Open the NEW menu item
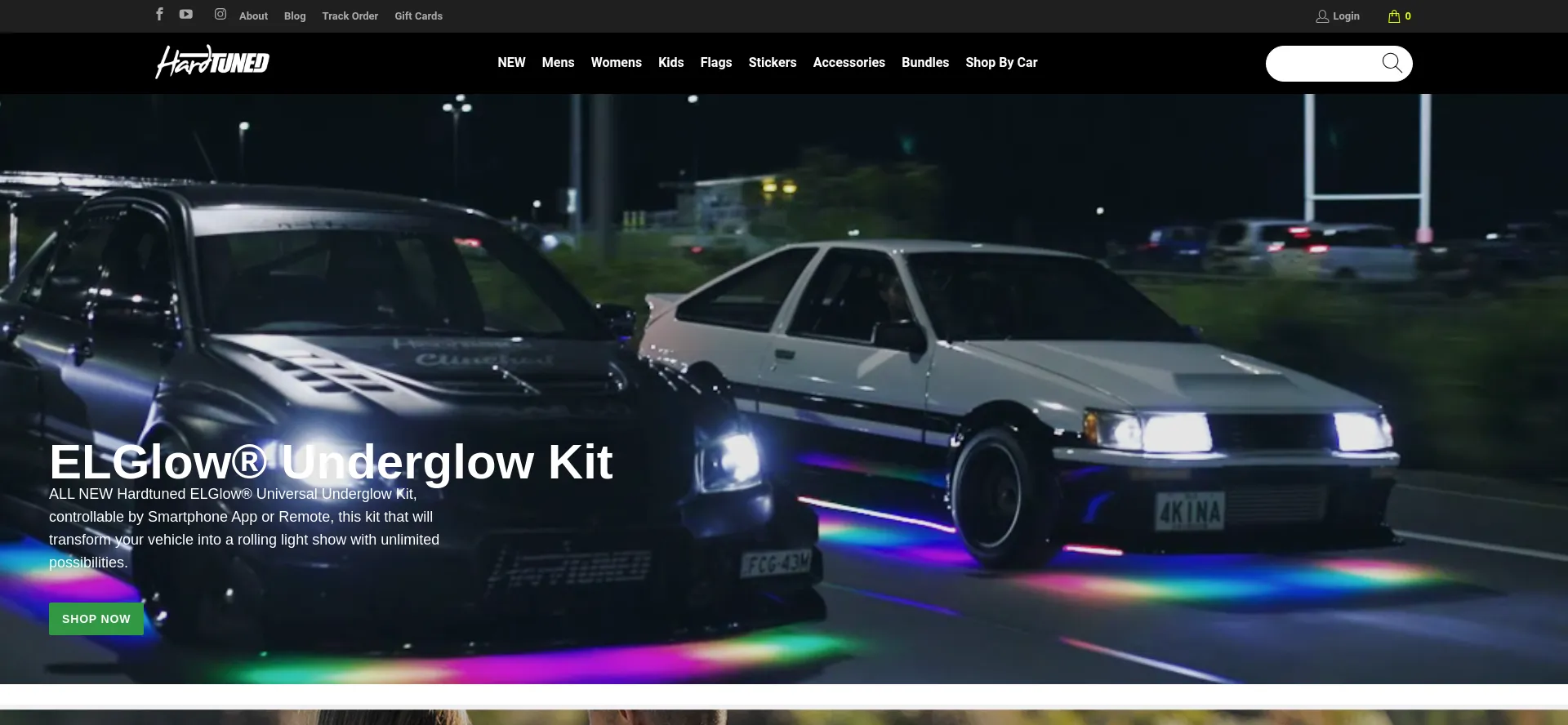This screenshot has height=725, width=1568. [511, 63]
